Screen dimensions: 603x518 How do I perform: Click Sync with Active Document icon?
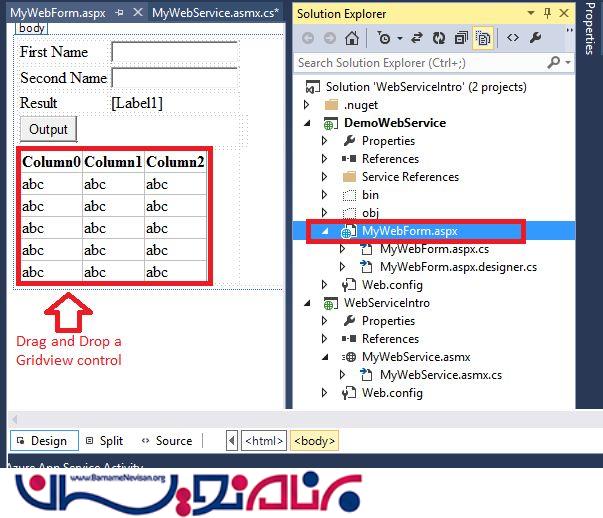(417, 38)
